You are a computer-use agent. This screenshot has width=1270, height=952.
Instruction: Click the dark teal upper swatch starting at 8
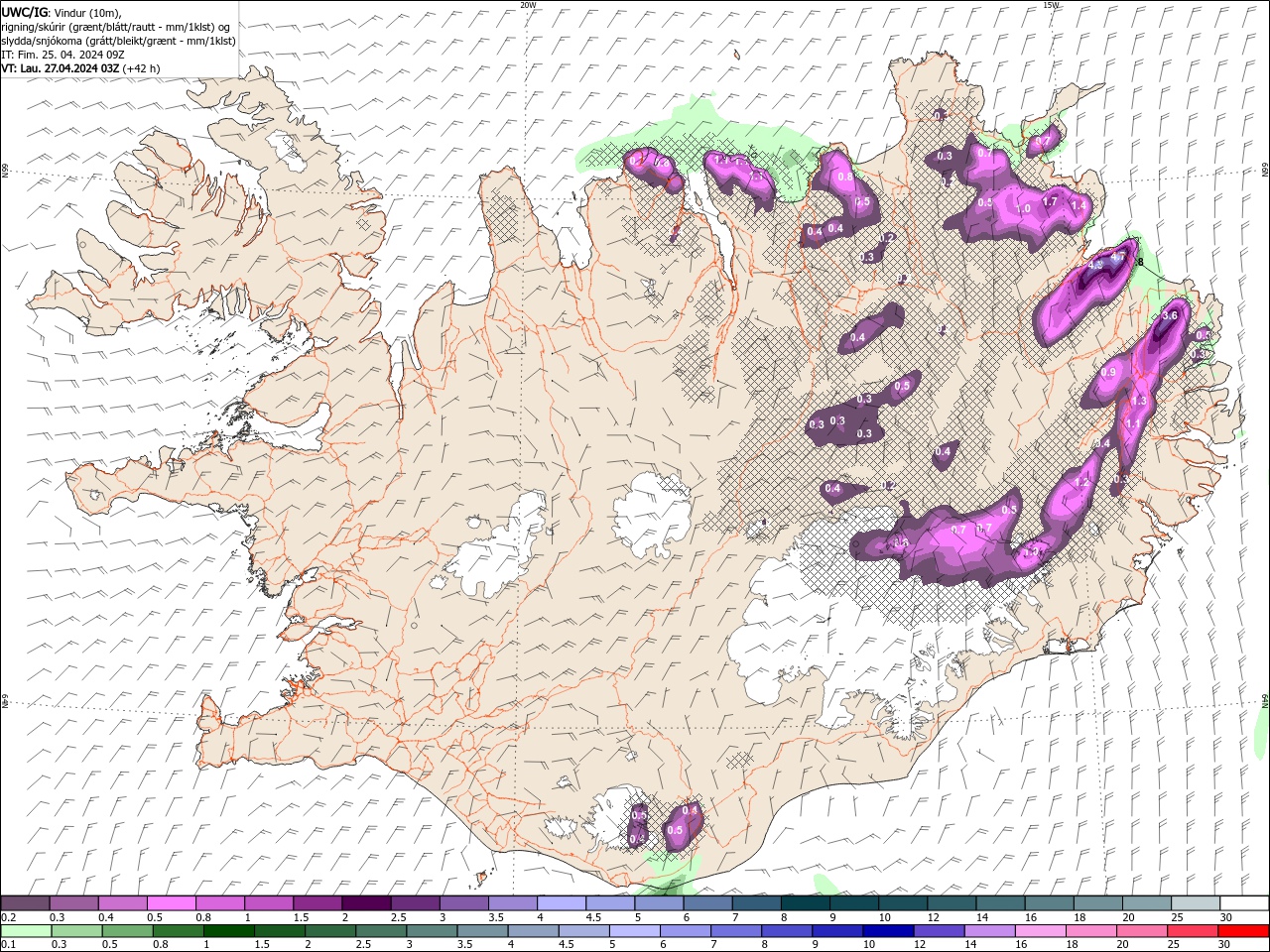[806, 903]
